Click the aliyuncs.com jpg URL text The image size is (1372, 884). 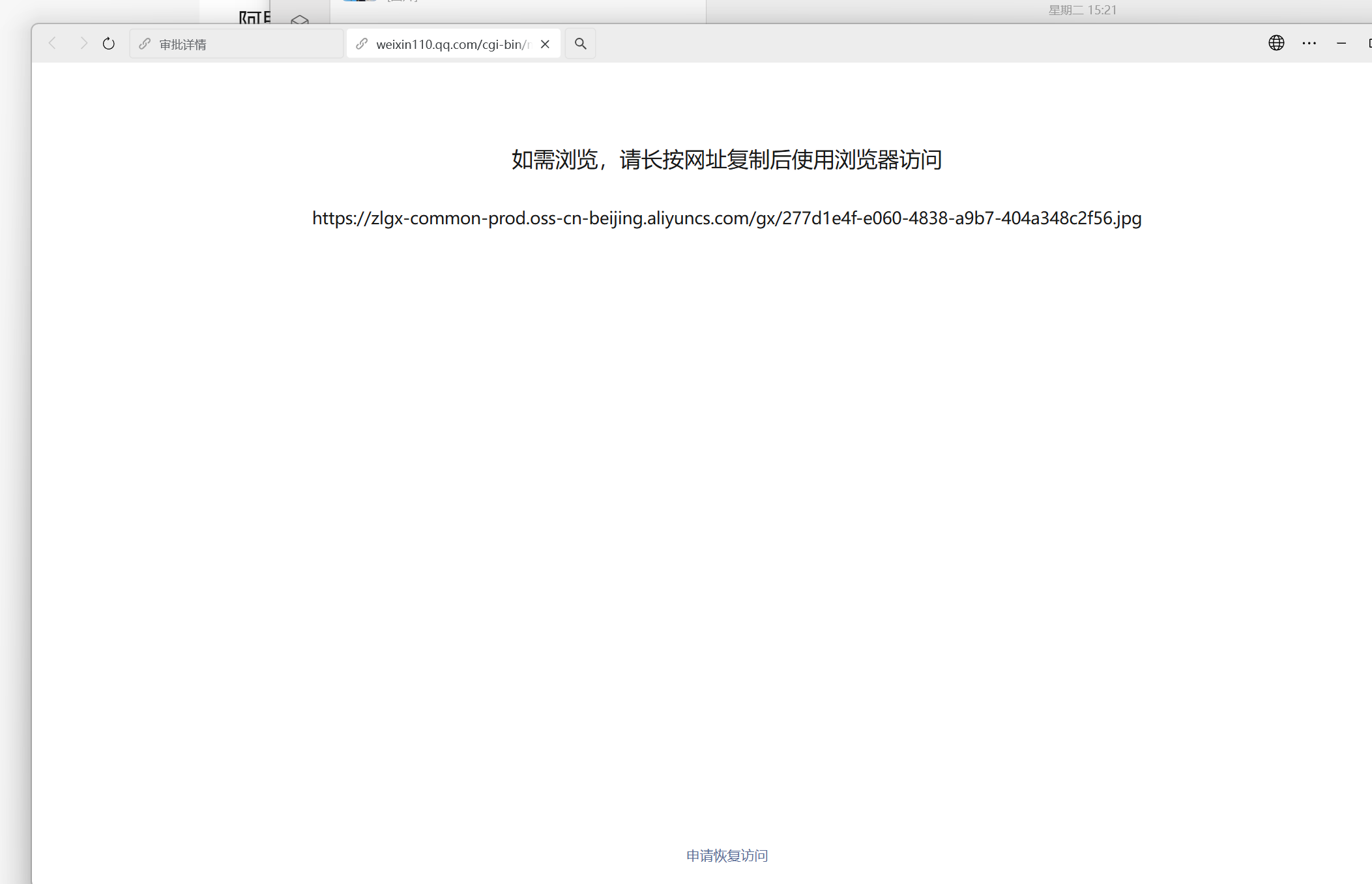click(x=727, y=218)
